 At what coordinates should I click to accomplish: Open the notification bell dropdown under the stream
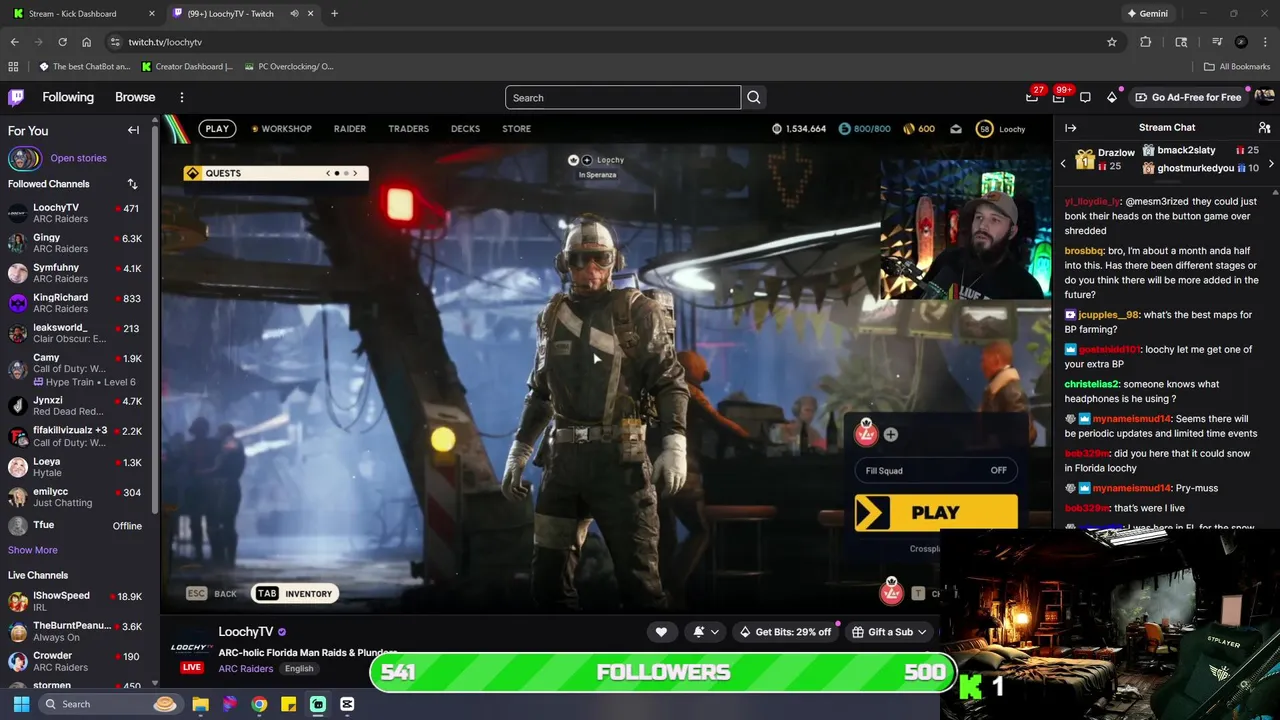[x=706, y=632]
